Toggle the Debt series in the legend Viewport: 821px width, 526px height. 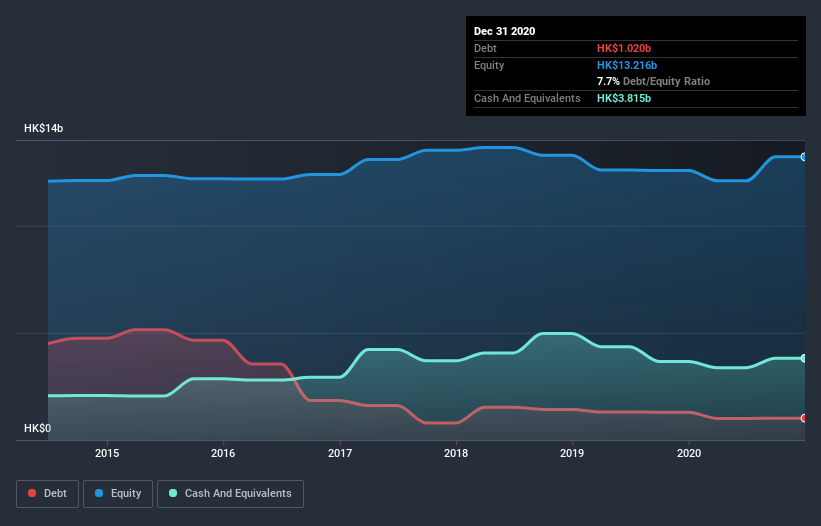click(x=48, y=494)
